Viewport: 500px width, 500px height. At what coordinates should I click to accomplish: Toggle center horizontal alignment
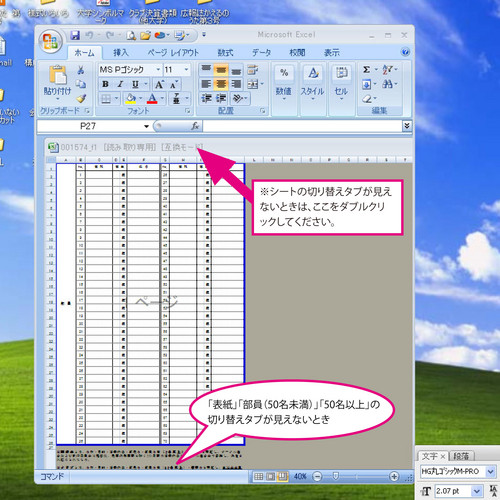click(x=221, y=84)
